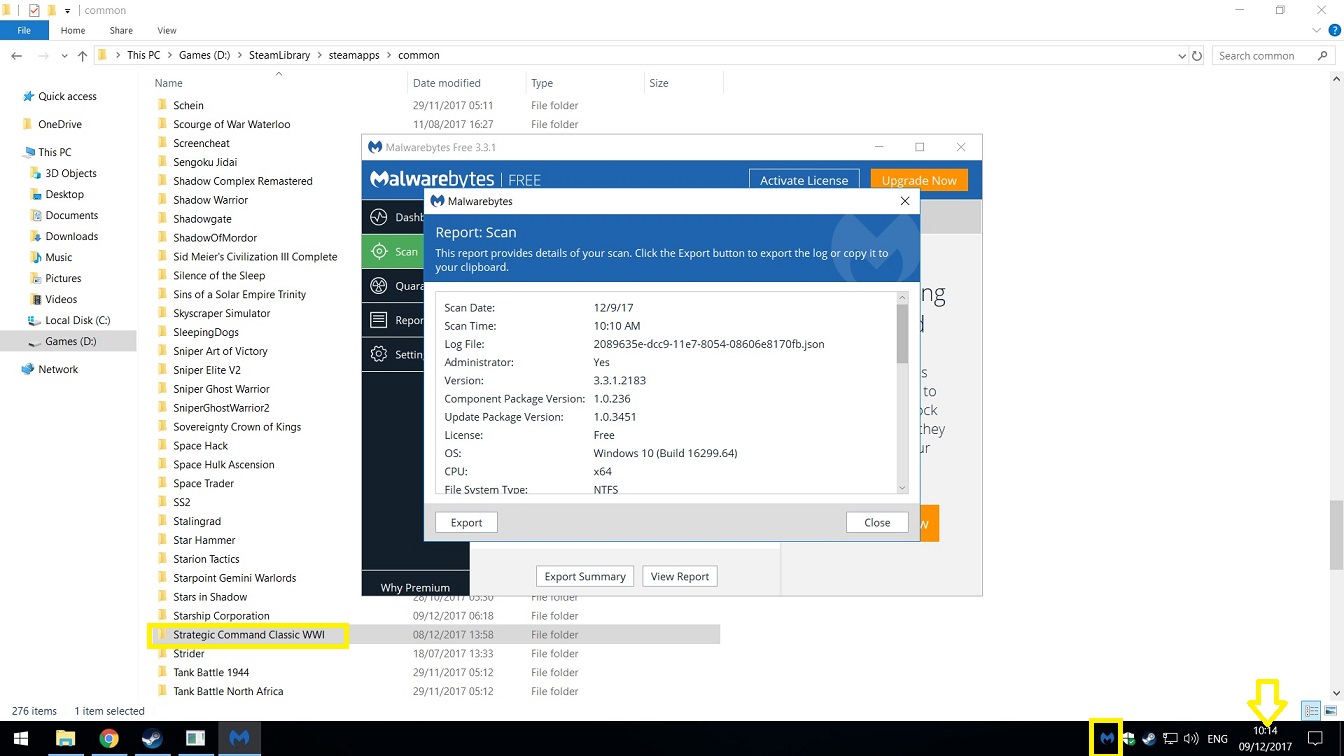Image resolution: width=1344 pixels, height=756 pixels.
Task: Switch to the Share ribbon tab
Action: (121, 31)
